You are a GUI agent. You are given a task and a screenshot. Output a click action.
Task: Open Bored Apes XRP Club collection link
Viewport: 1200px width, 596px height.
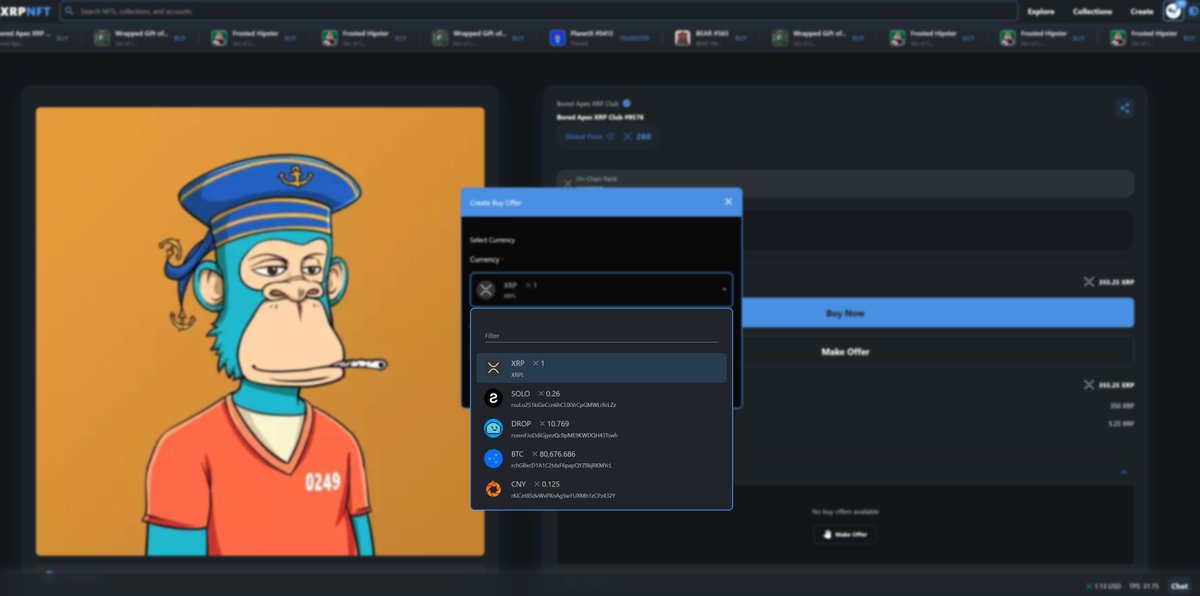click(x=587, y=103)
